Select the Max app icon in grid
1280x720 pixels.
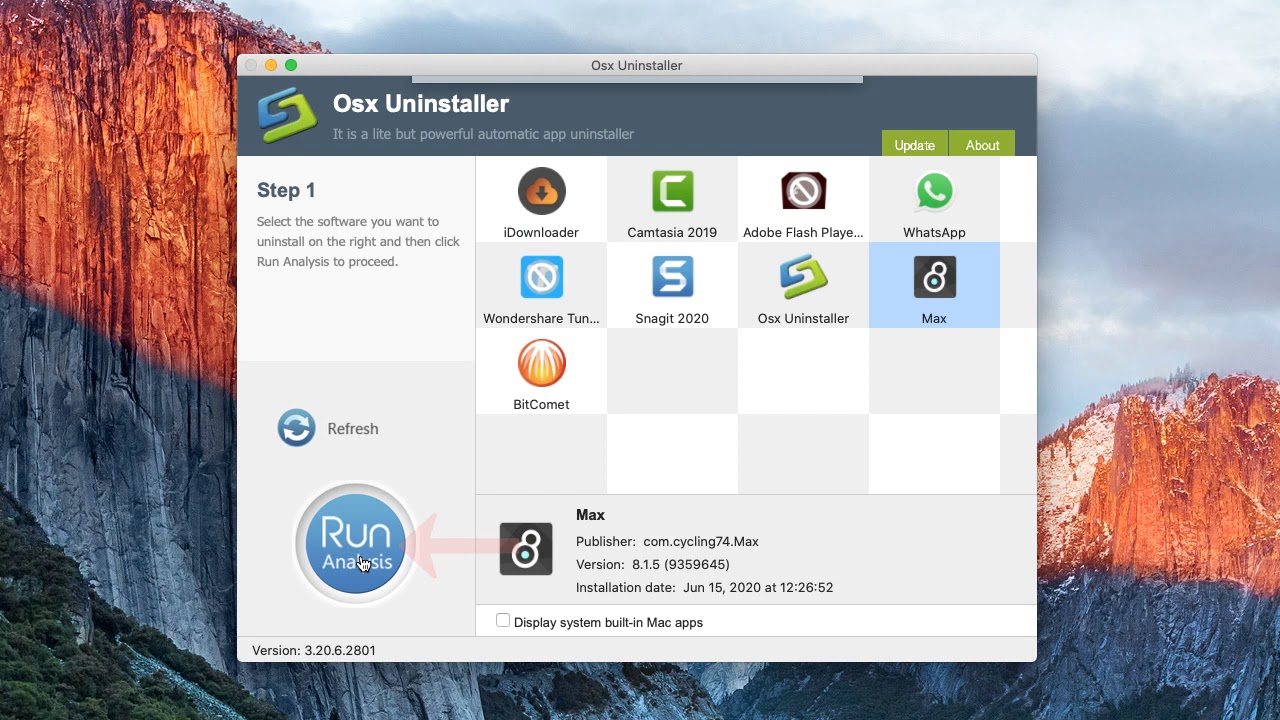(934, 277)
